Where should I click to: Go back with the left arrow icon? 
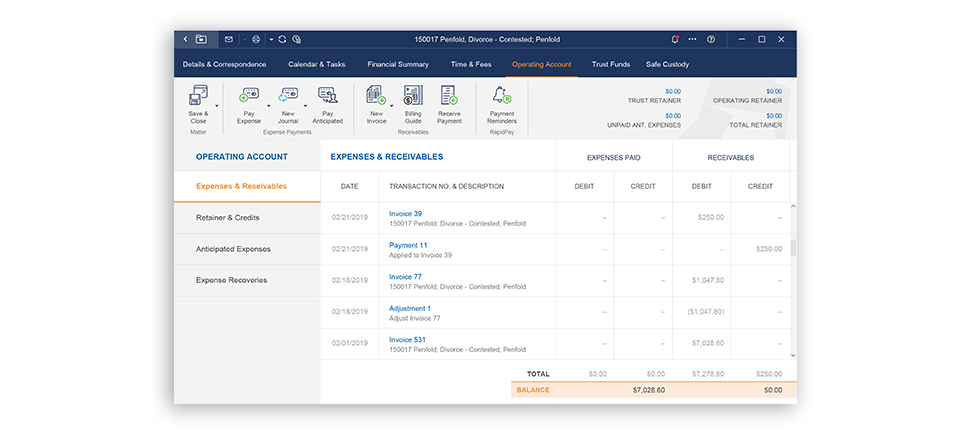[185, 39]
